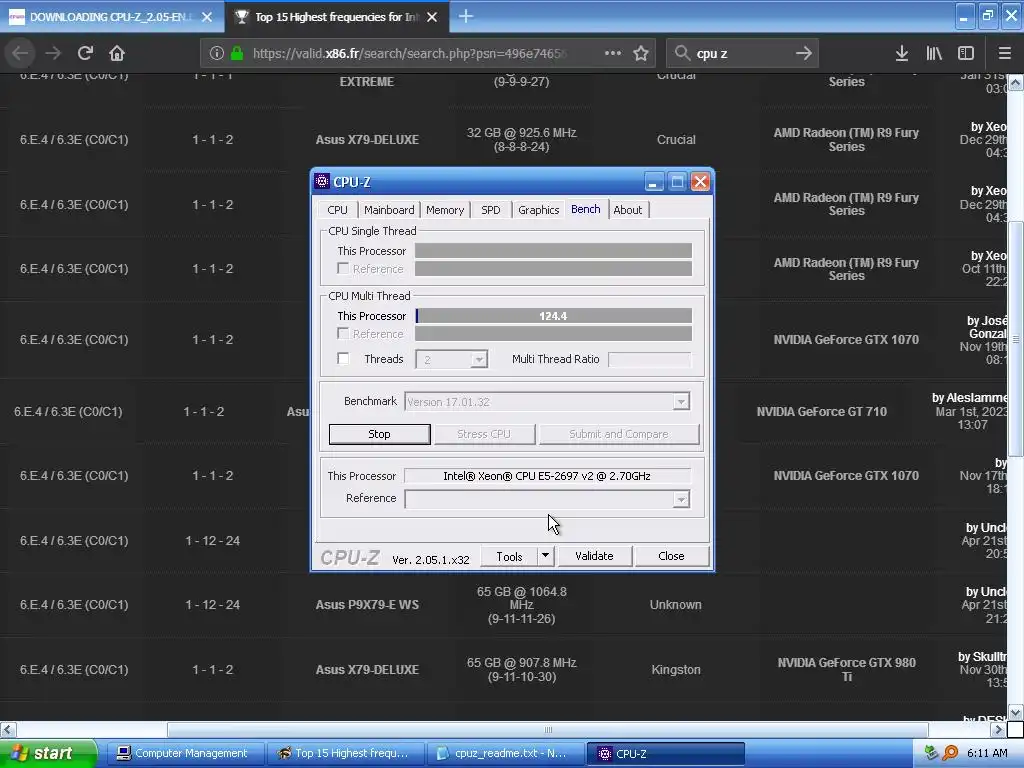Switch to the Mainboard tab

pos(389,210)
